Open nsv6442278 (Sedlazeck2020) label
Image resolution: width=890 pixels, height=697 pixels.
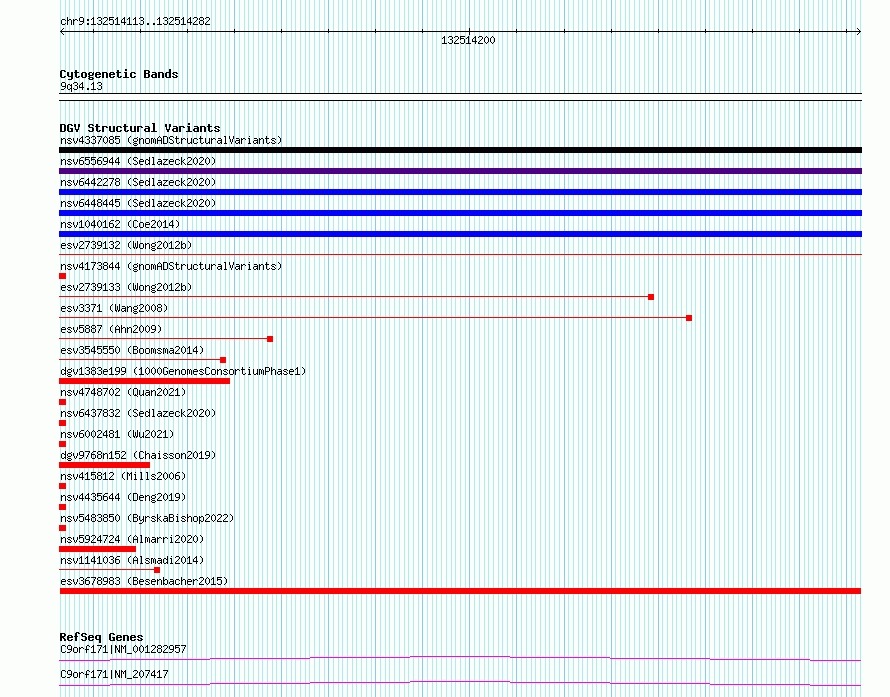[x=138, y=182]
